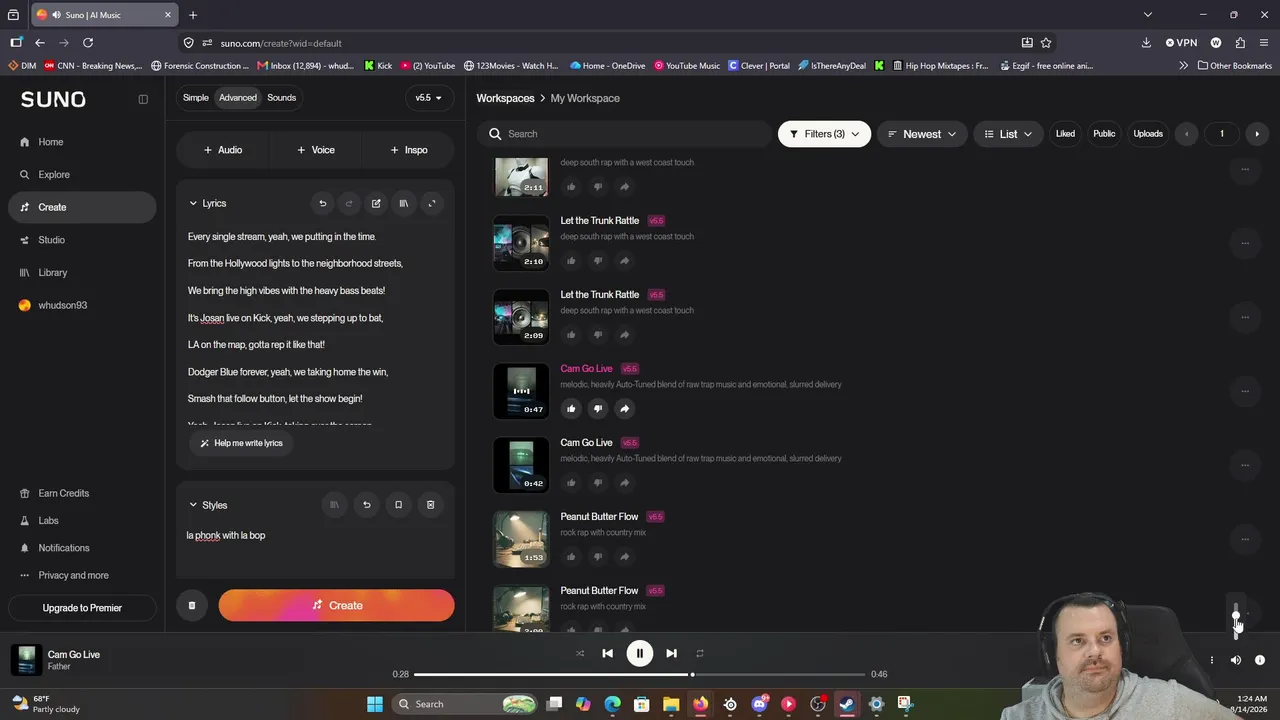Seek along the song progress bar
Viewport: 1280px width, 720px height.
(639, 675)
